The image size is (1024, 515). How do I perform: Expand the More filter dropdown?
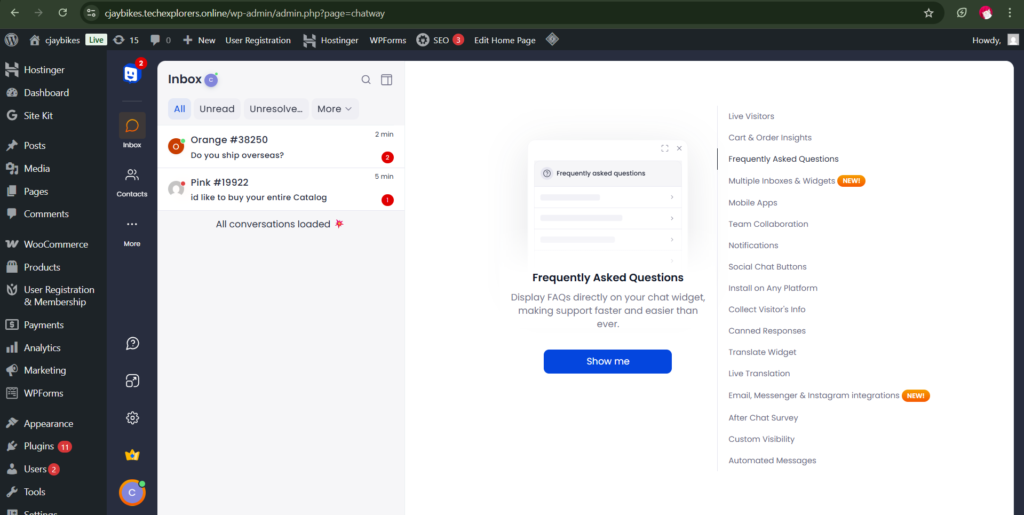(335, 109)
